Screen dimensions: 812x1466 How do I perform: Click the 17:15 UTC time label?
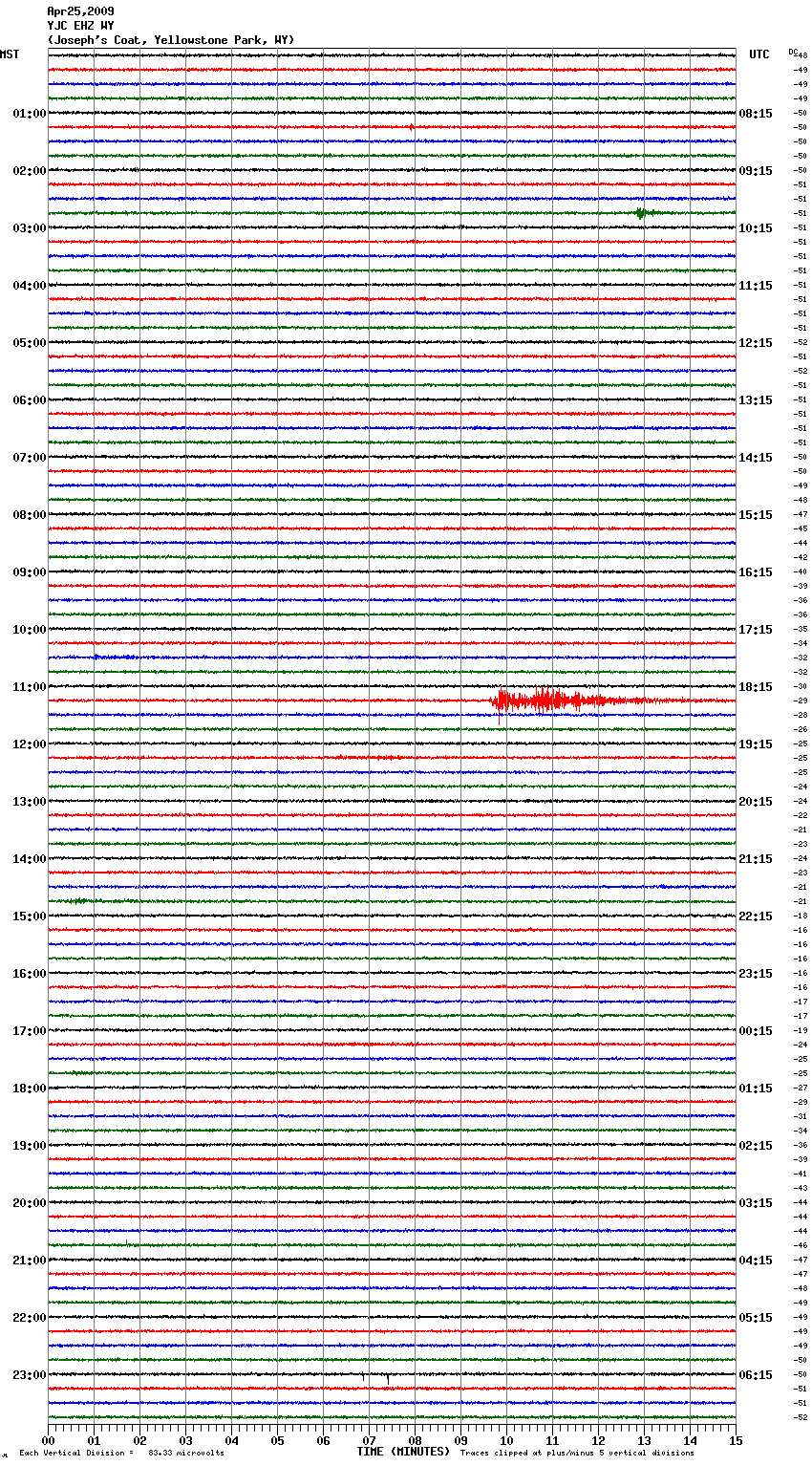click(x=756, y=630)
